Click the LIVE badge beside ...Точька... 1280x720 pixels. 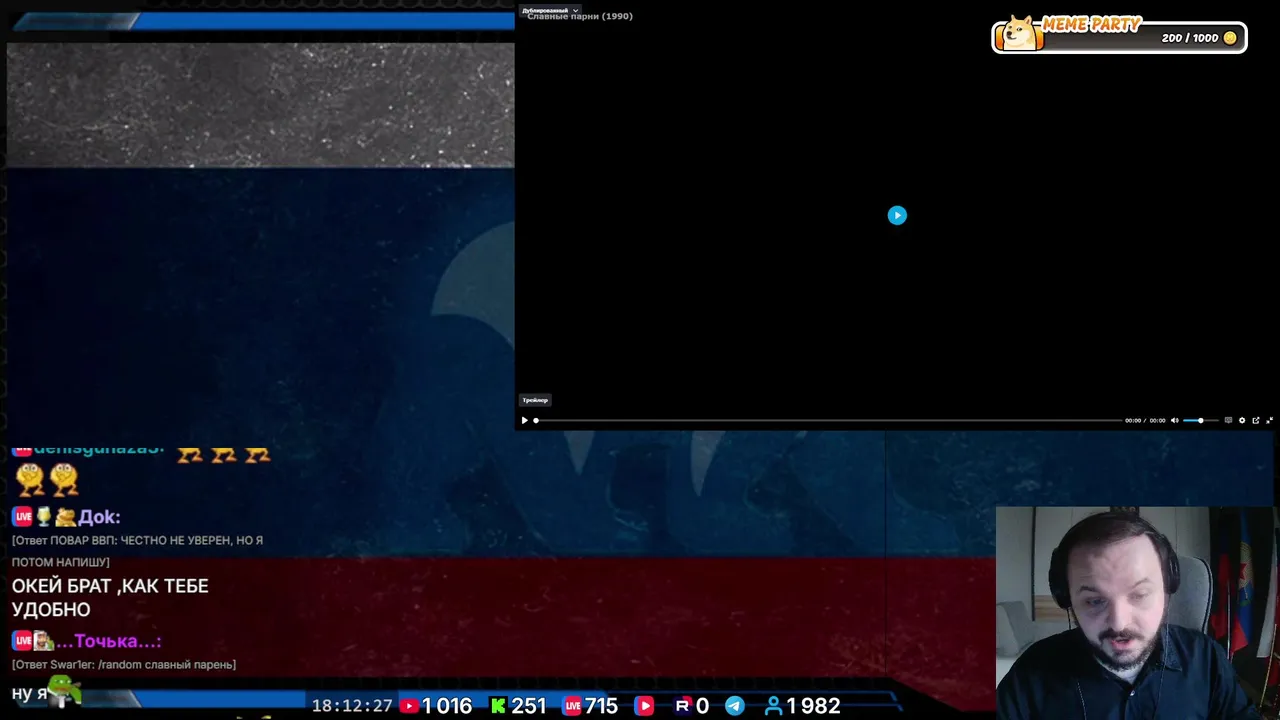pos(22,641)
